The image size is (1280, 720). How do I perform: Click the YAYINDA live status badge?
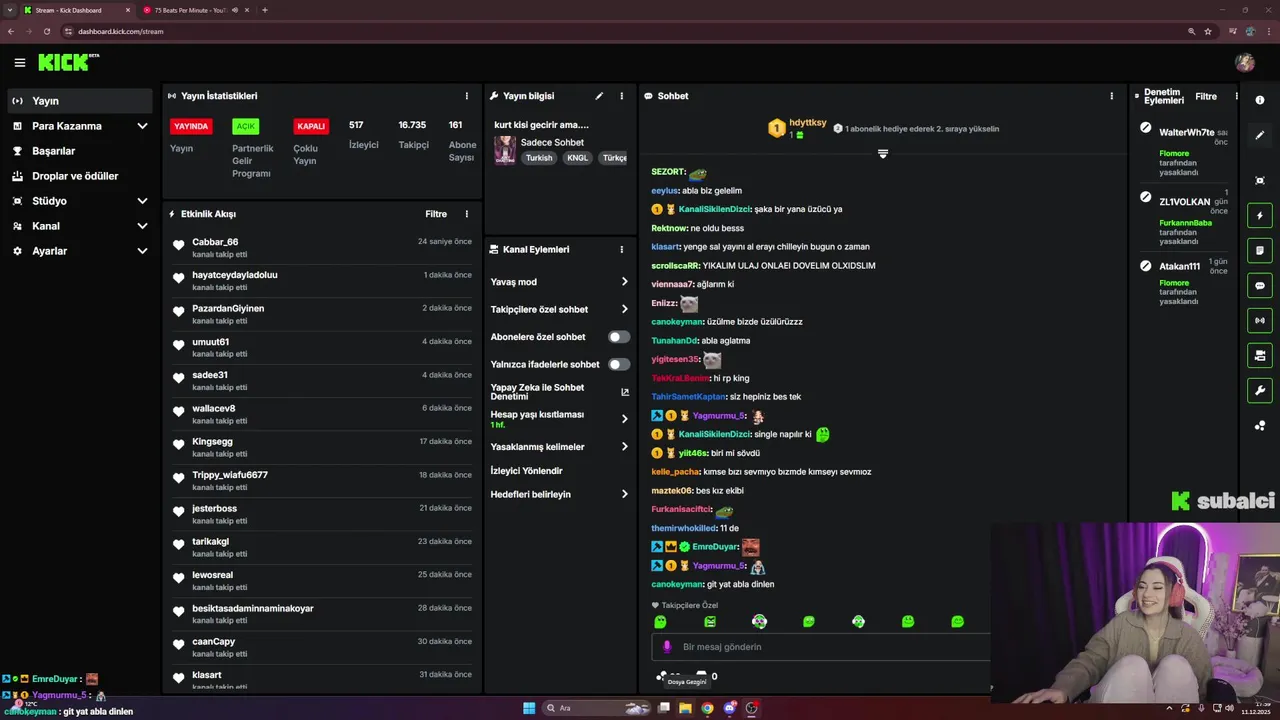tap(191, 126)
